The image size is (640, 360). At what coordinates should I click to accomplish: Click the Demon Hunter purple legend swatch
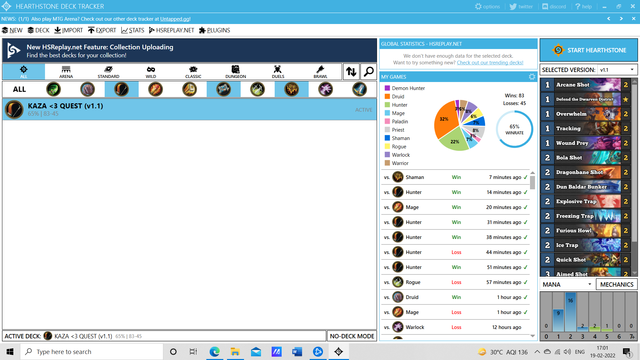[x=387, y=88]
